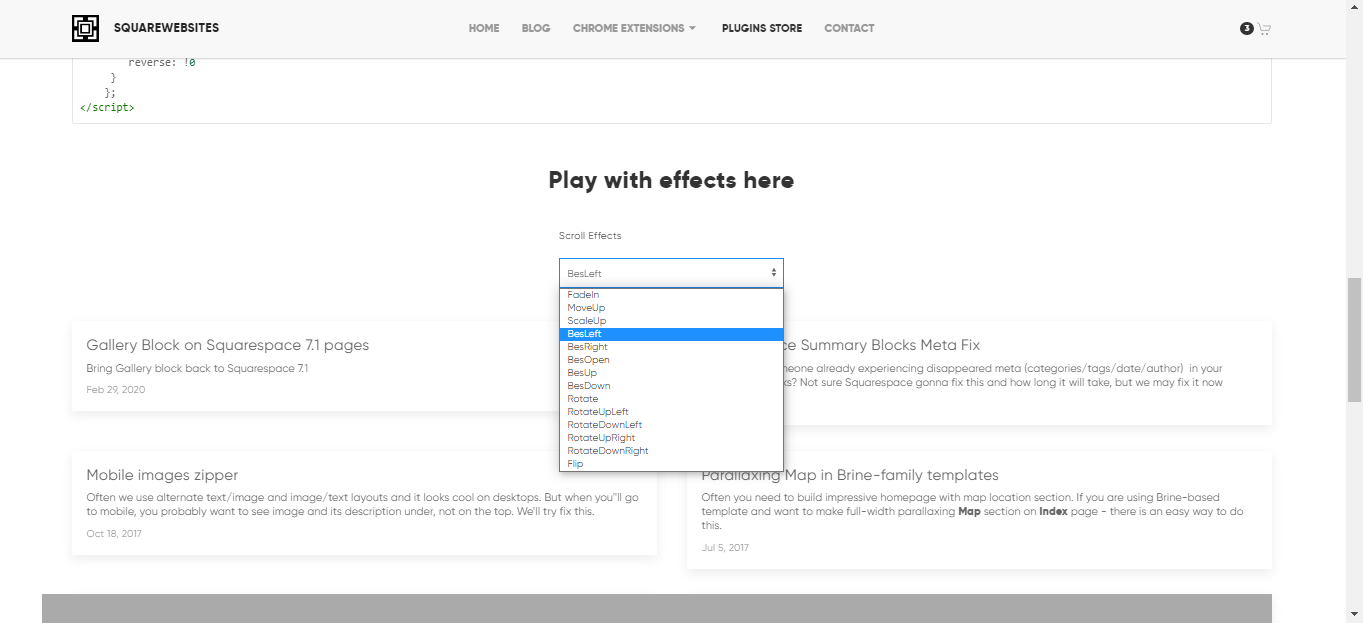1363x623 pixels.
Task: Click the cart item count badge
Action: [1246, 28]
